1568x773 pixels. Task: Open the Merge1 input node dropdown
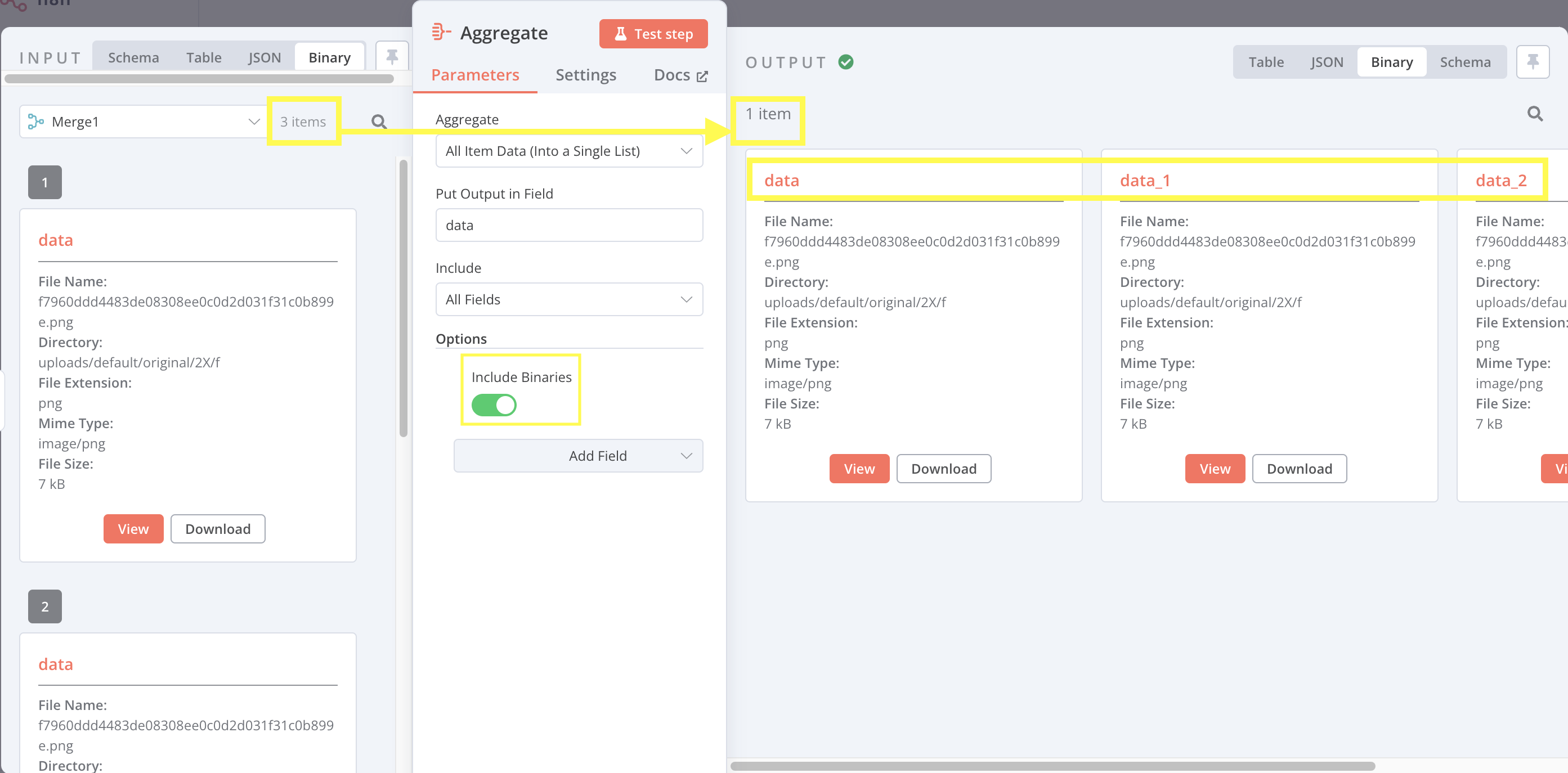tap(144, 122)
